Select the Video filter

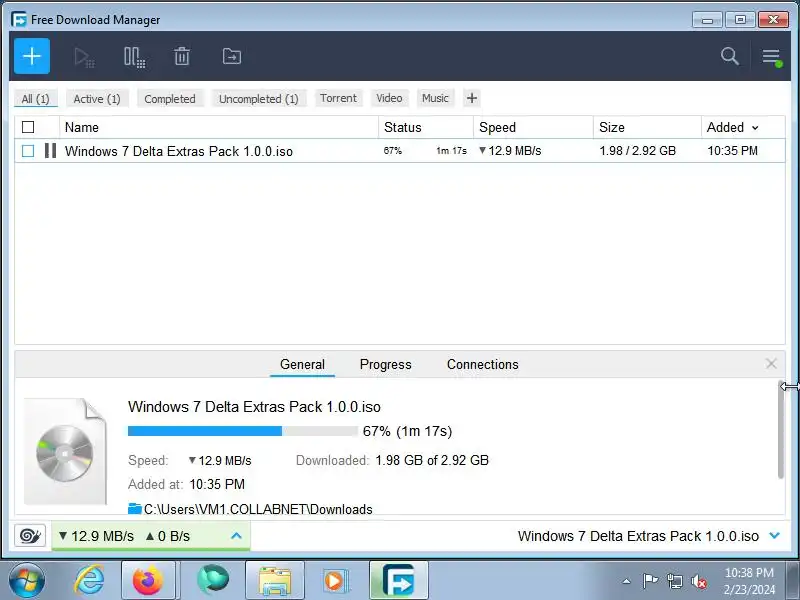tap(389, 98)
